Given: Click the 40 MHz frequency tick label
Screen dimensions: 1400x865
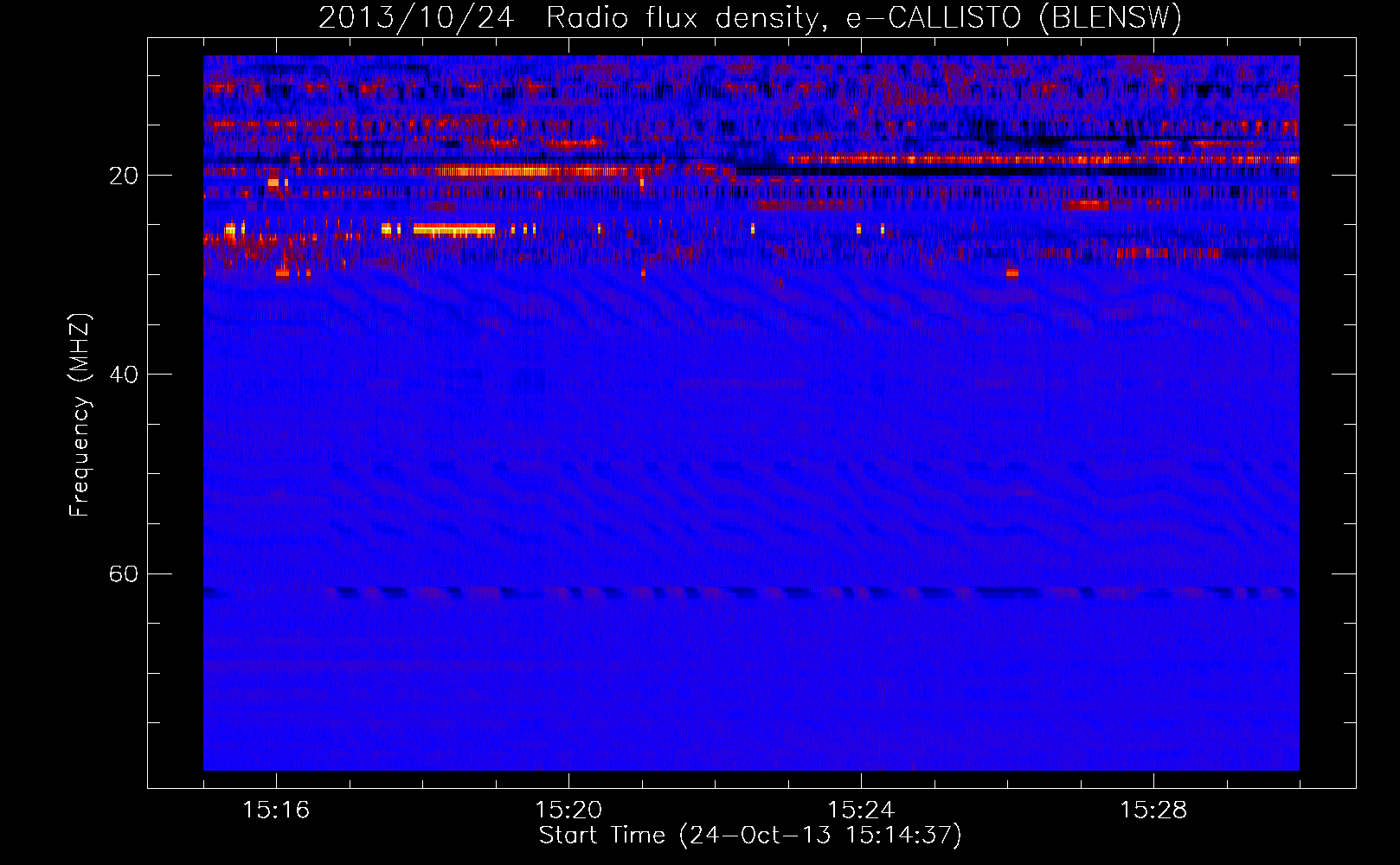Looking at the screenshot, I should [x=124, y=375].
